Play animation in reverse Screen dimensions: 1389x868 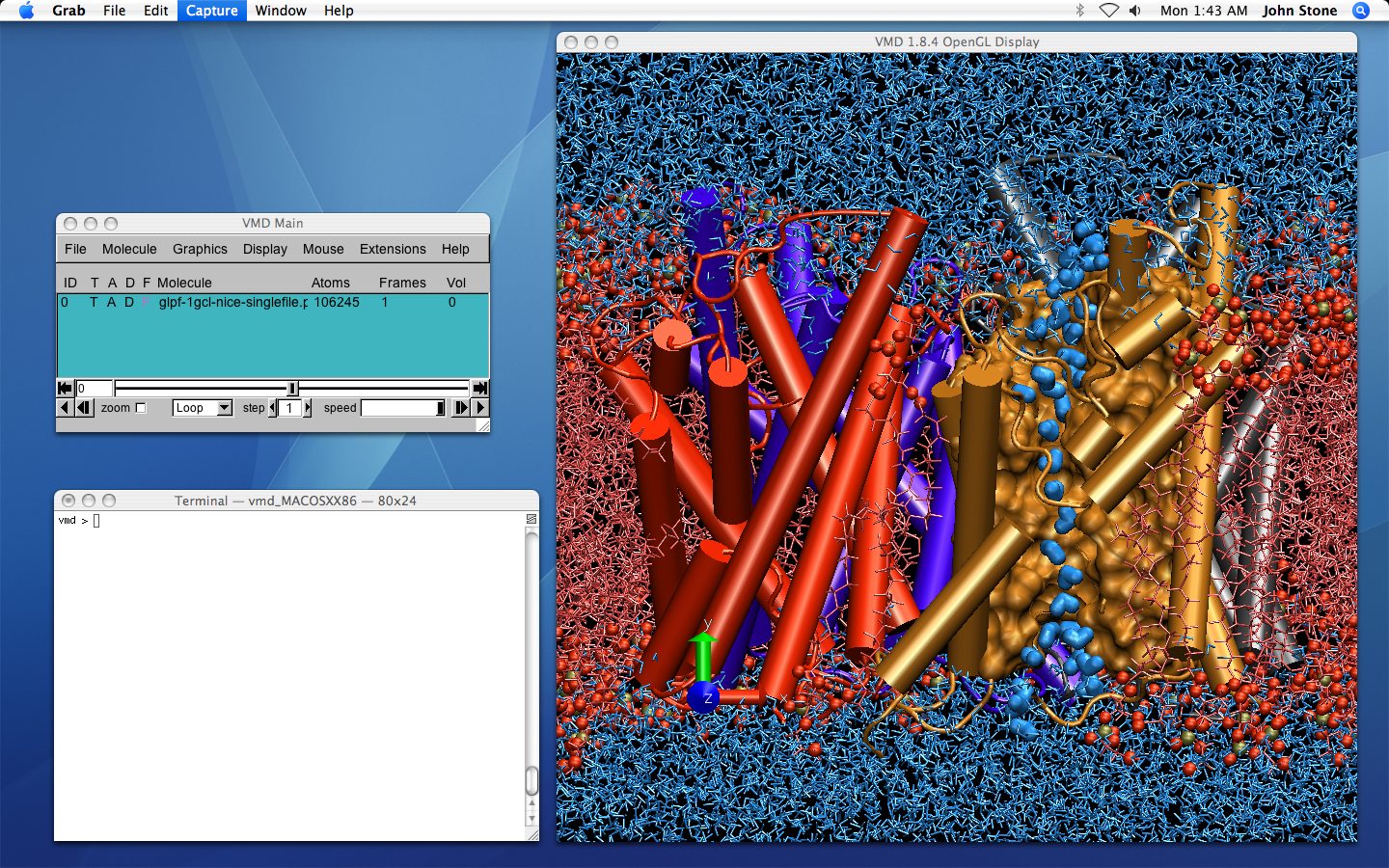65,408
